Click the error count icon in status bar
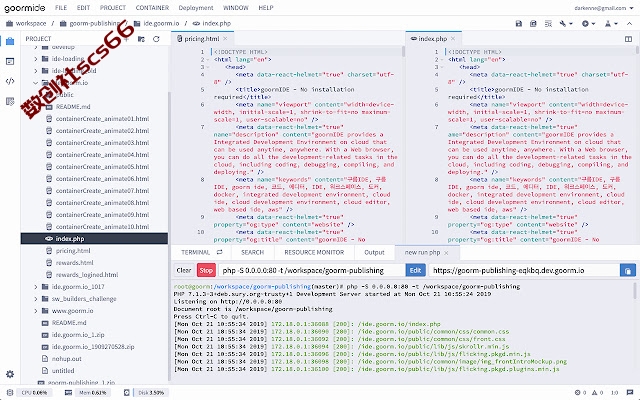640x400 pixels. [578, 393]
